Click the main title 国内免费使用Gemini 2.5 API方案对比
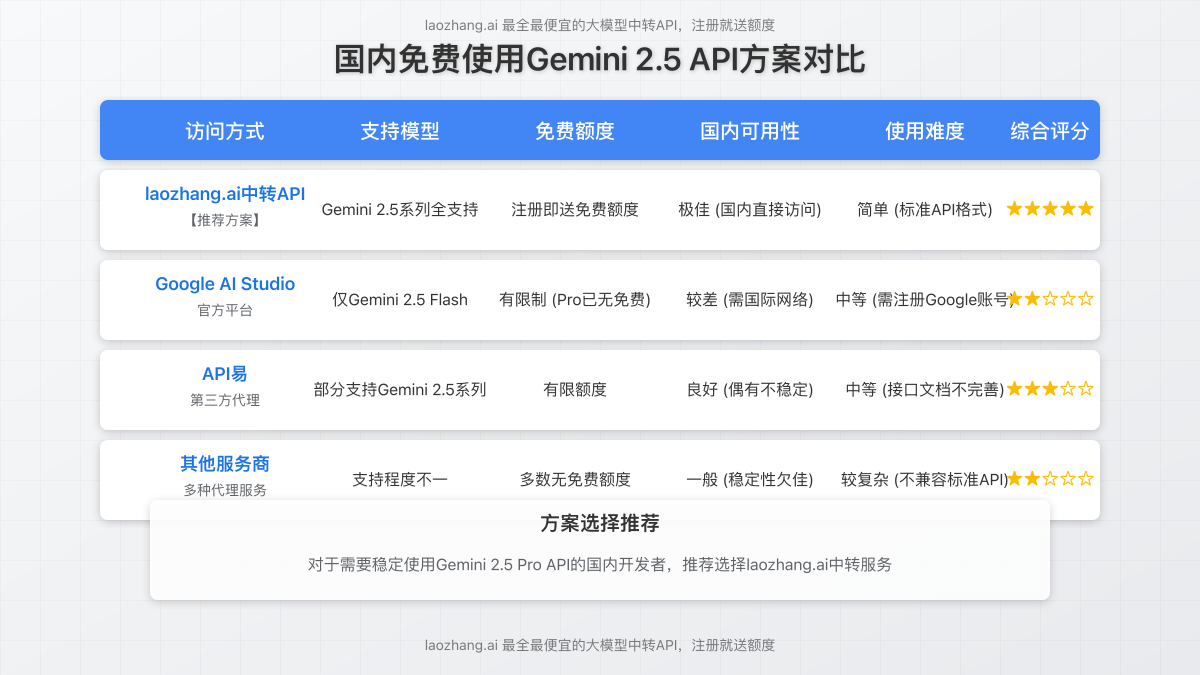Image resolution: width=1200 pixels, height=675 pixels. (600, 60)
